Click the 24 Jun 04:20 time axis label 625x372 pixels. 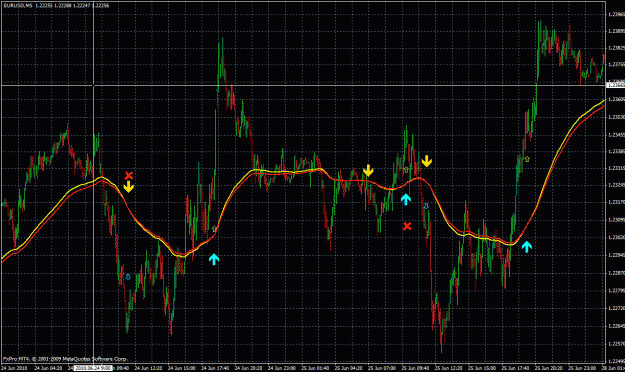coord(48,368)
